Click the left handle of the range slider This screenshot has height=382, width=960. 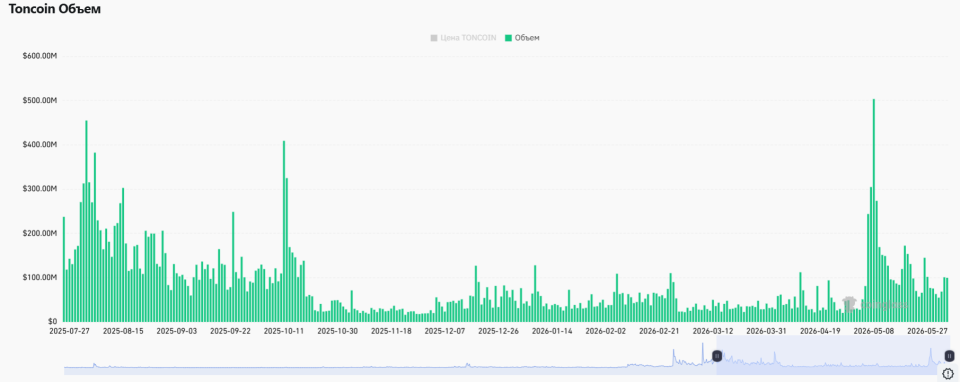tap(717, 356)
